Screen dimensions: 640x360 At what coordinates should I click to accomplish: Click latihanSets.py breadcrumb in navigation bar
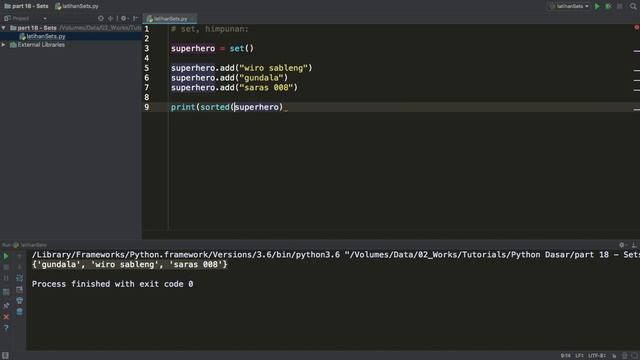(x=77, y=6)
